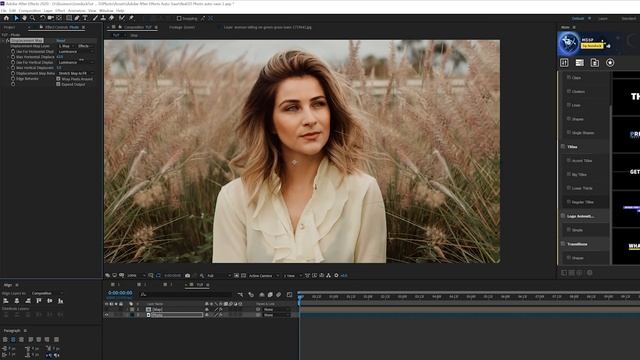Open Use For Horizontal Displacement Luminance dropdown
Screen dimensions: 640x360
pos(76,52)
